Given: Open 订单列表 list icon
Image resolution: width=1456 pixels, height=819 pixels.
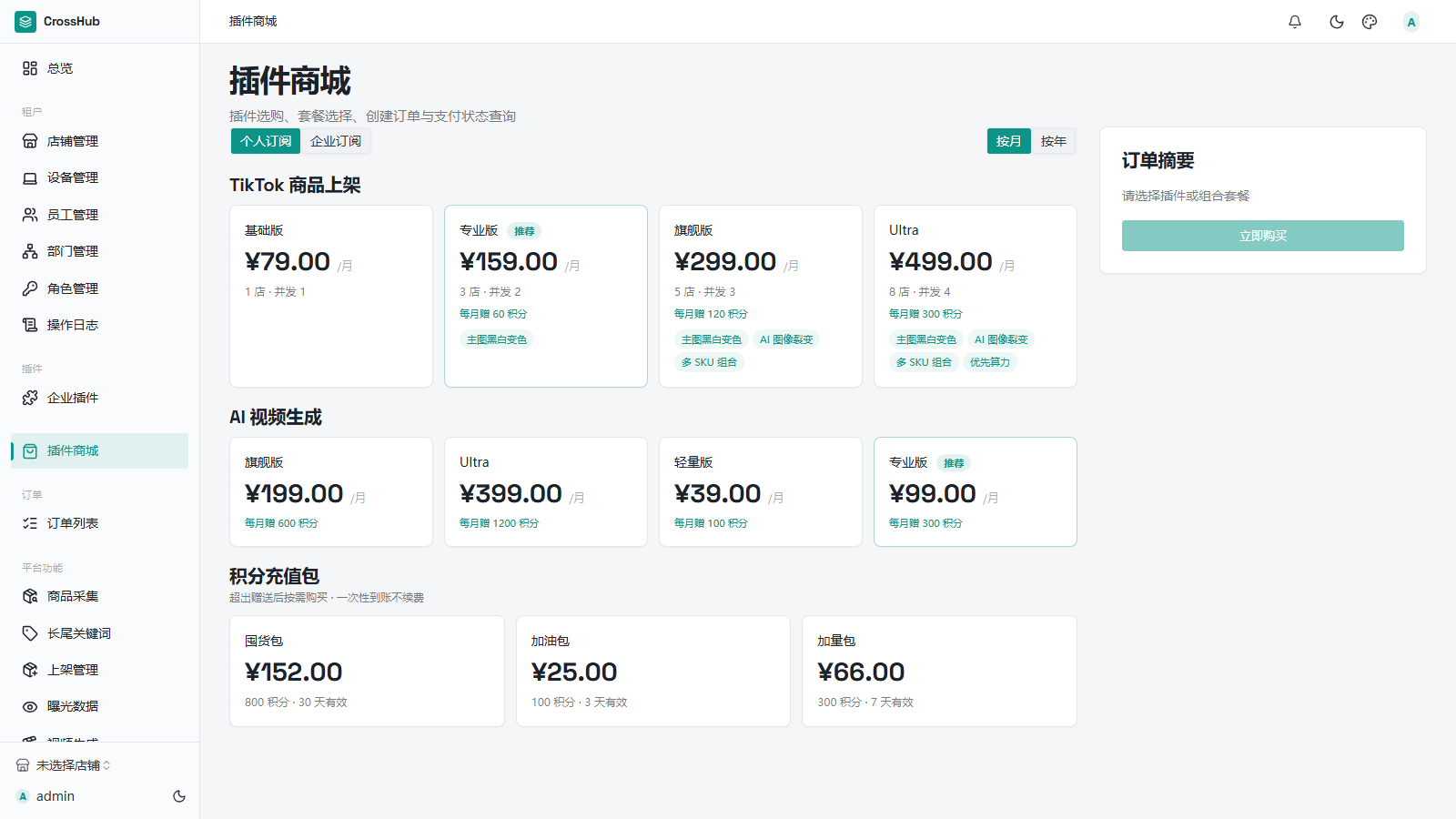Looking at the screenshot, I should click(30, 523).
